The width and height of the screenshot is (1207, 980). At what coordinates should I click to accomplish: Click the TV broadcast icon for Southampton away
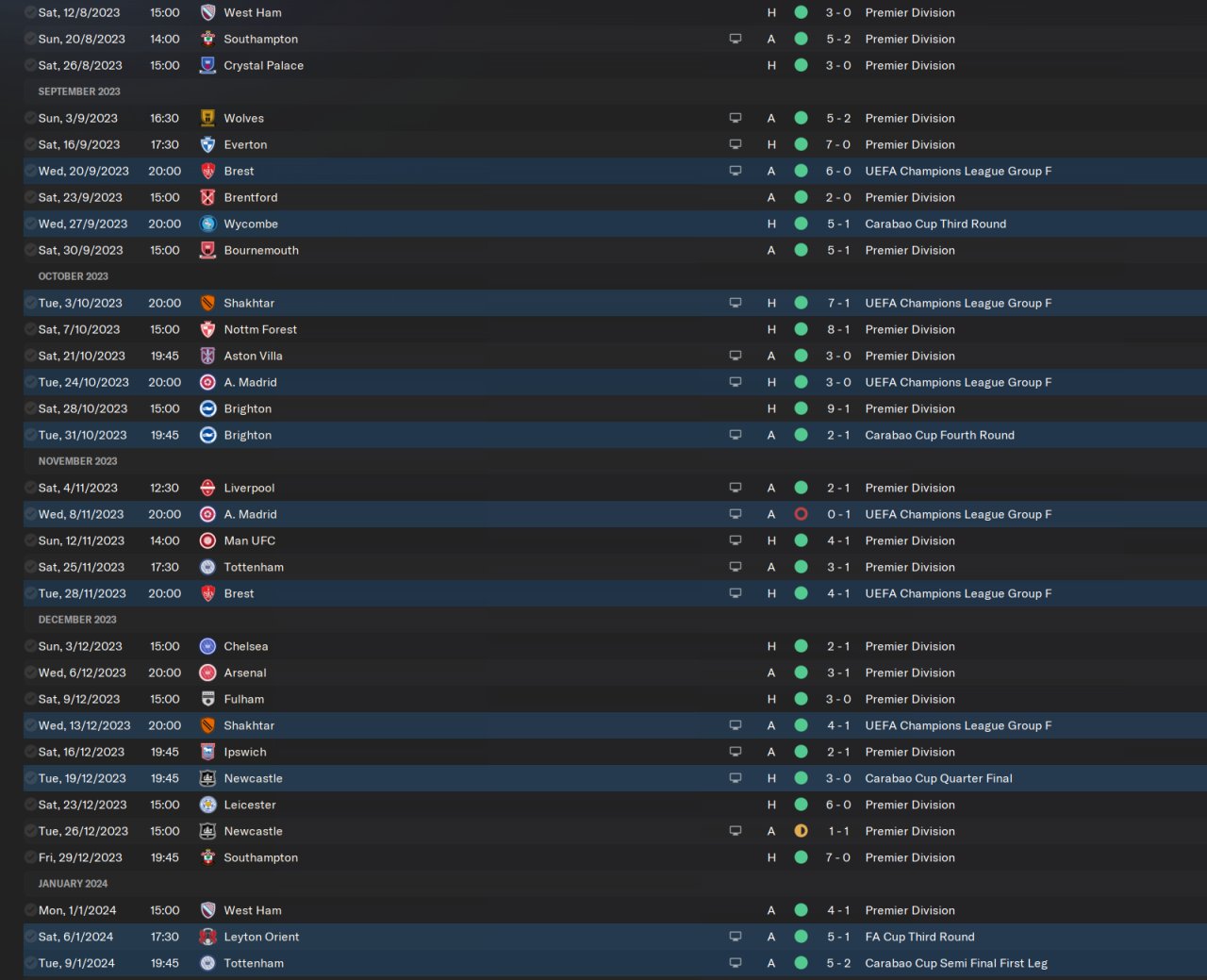tap(736, 39)
